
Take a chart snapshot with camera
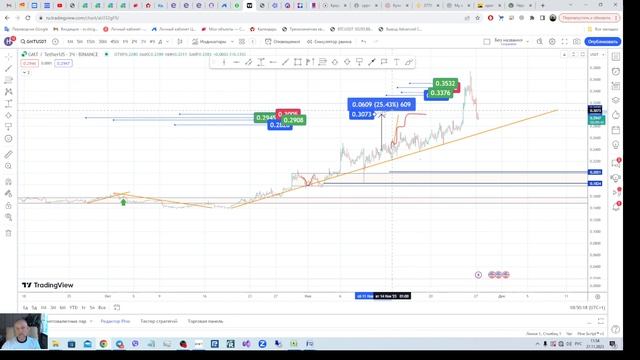576,42
